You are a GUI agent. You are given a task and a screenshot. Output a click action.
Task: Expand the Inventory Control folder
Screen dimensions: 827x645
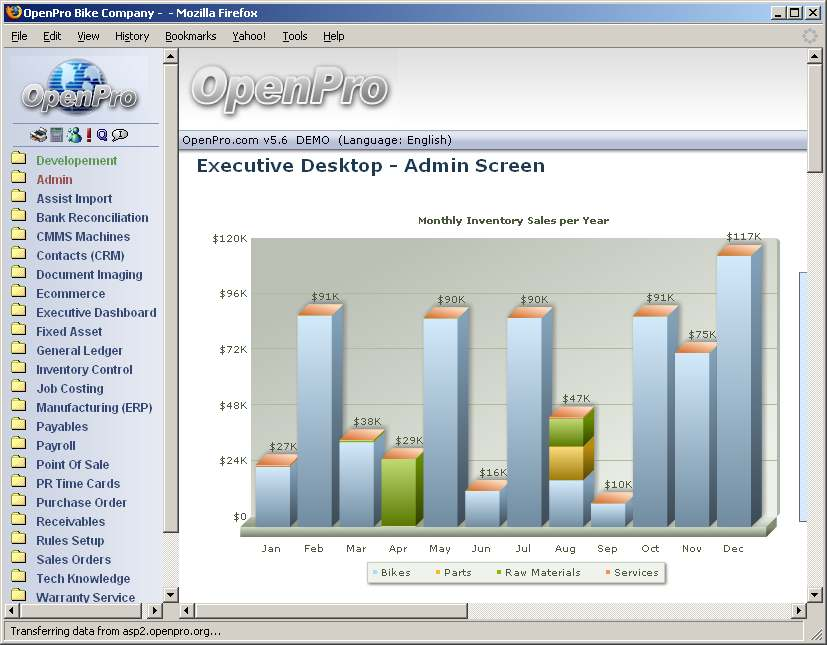(x=18, y=369)
